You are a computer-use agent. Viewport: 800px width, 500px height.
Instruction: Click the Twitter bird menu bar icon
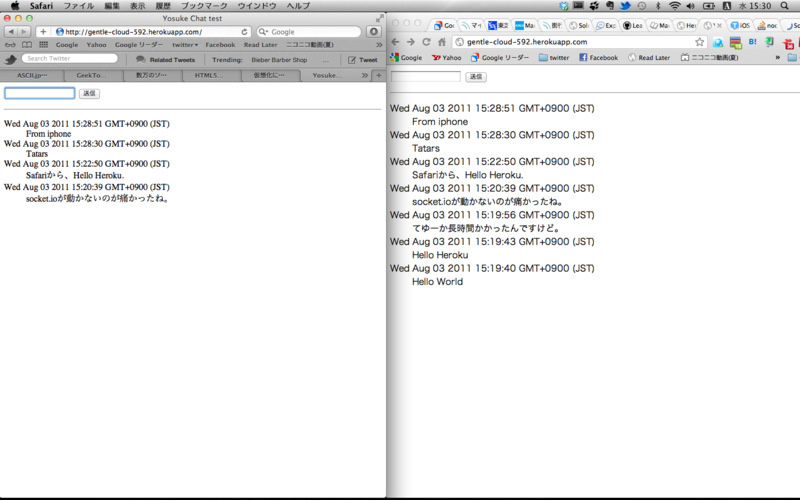point(626,6)
